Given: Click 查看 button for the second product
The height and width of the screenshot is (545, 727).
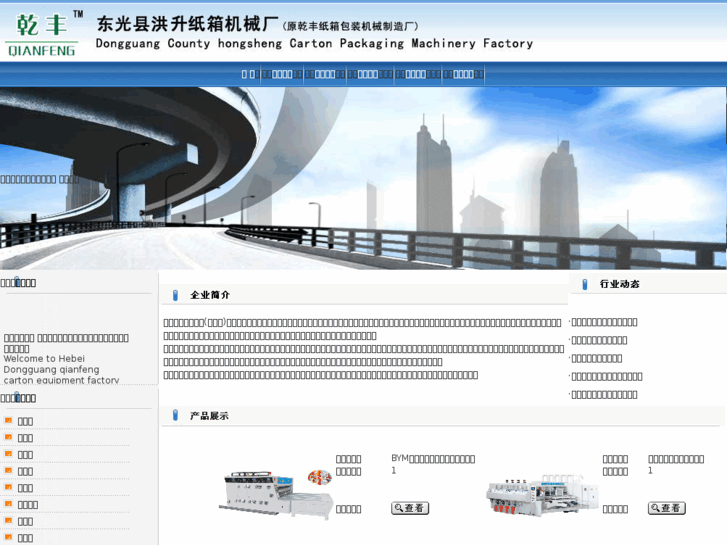Looking at the screenshot, I should pos(666,508).
